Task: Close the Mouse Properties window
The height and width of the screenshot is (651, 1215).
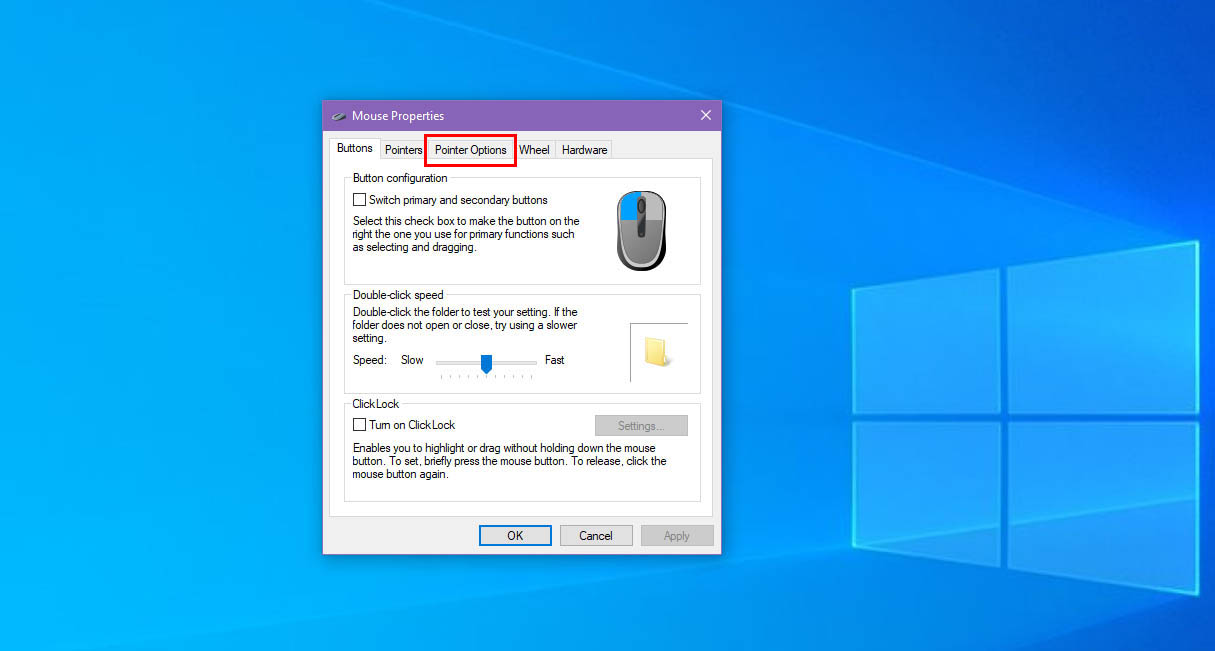Action: pyautogui.click(x=705, y=115)
